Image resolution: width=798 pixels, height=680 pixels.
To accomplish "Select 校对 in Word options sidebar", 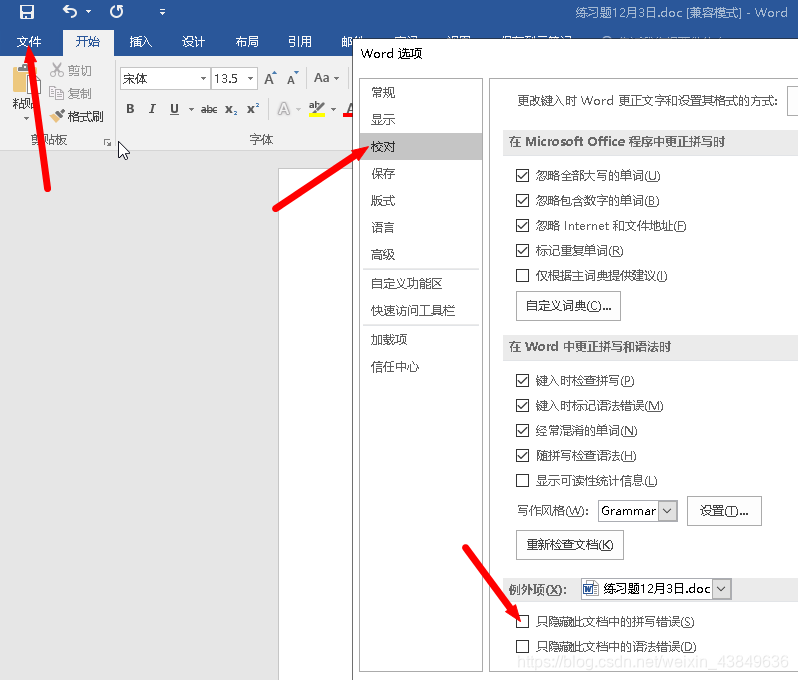I will 421,147.
